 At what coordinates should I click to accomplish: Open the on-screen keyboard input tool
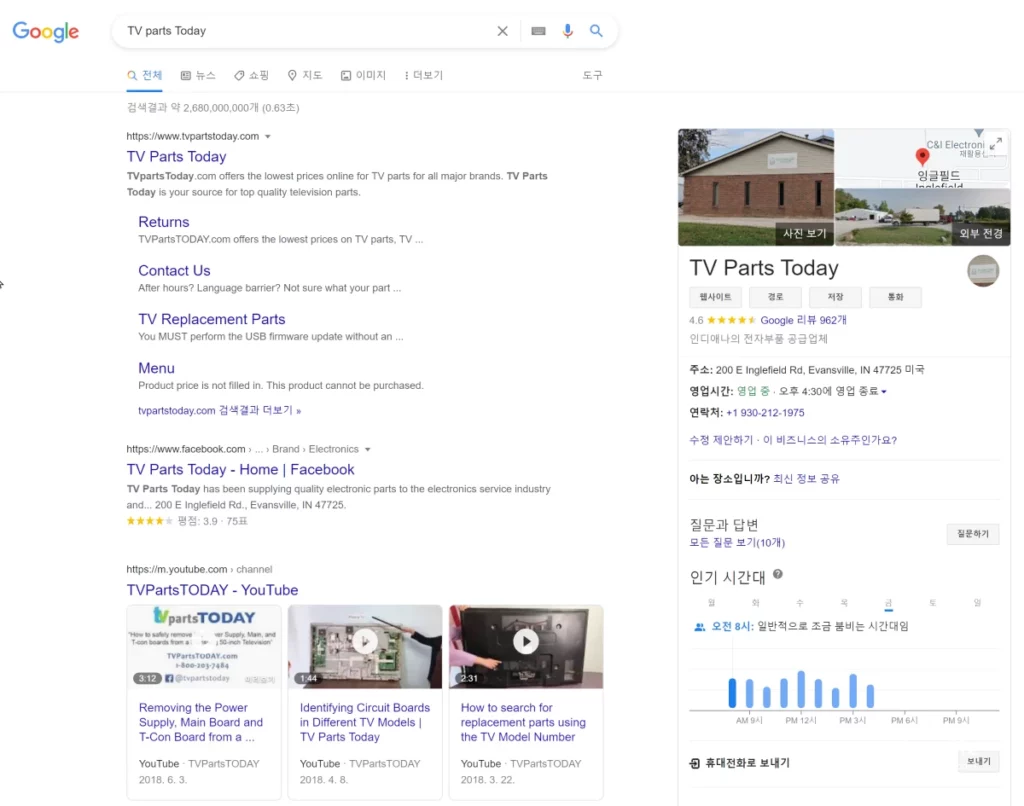[538, 31]
